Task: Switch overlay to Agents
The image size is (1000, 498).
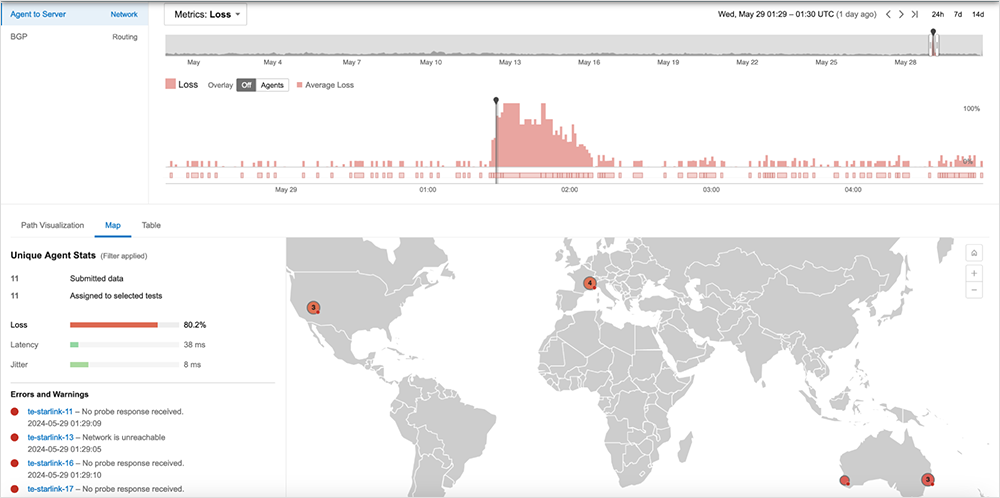Action: (x=271, y=85)
